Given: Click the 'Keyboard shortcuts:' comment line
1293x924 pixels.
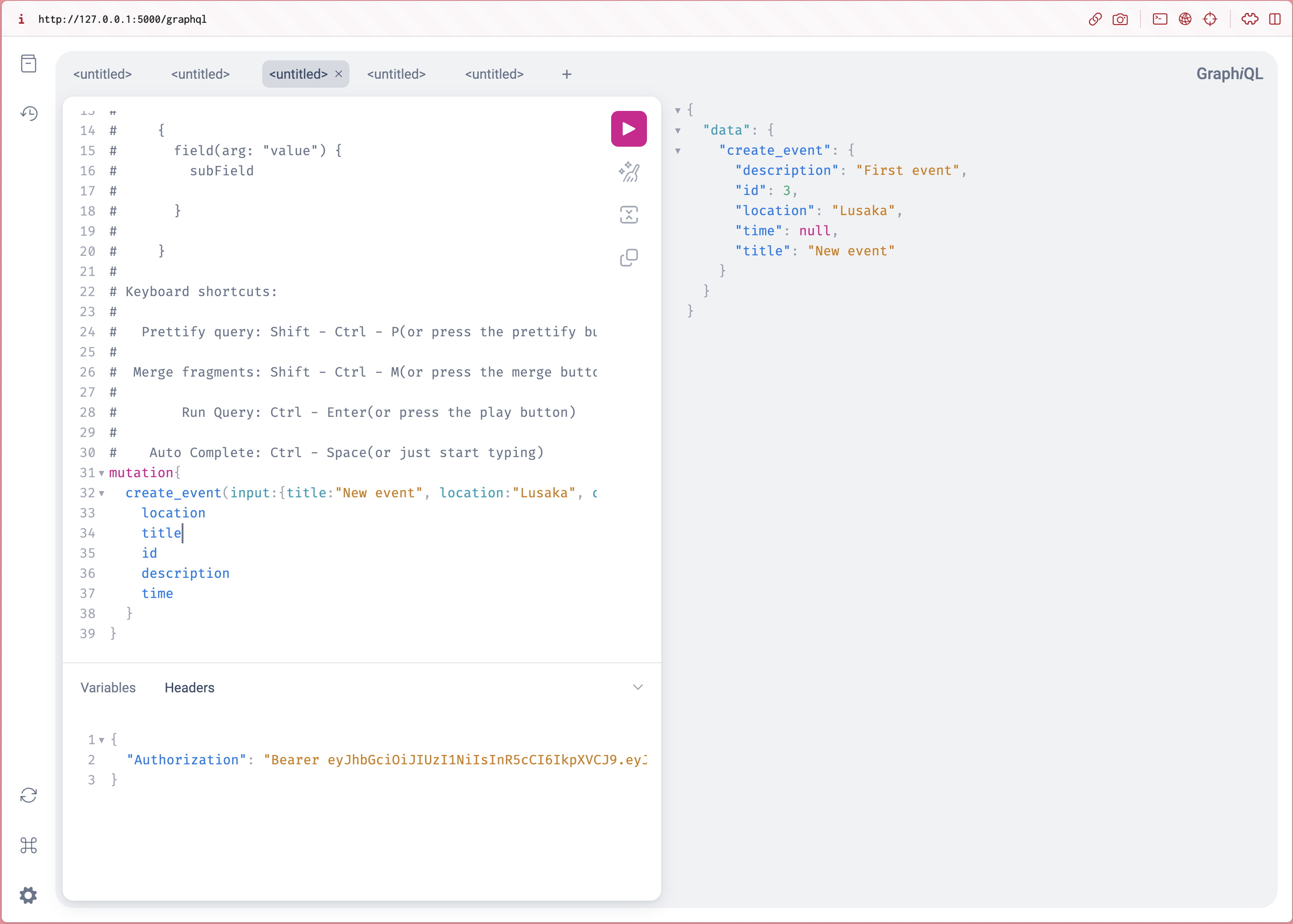Looking at the screenshot, I should tap(193, 291).
